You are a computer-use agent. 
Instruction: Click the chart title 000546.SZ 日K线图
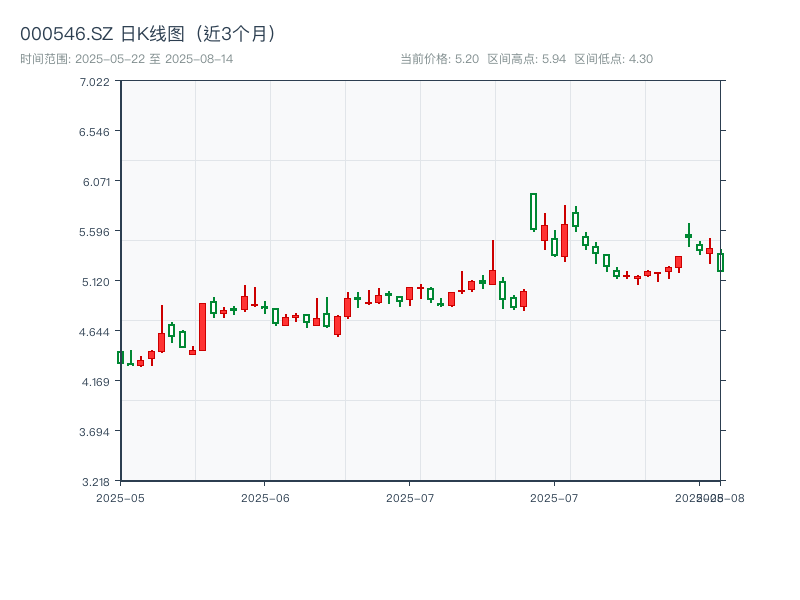149,33
